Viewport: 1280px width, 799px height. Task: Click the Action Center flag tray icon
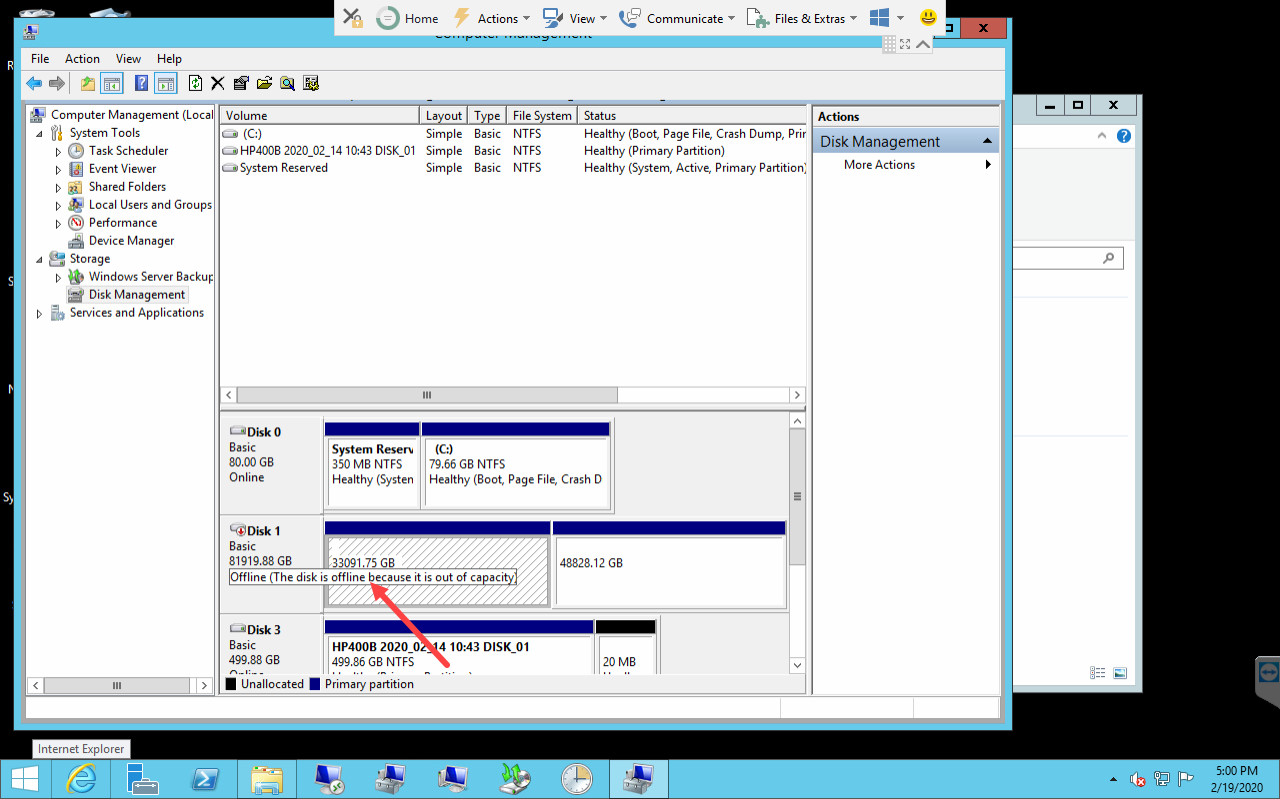(1186, 779)
